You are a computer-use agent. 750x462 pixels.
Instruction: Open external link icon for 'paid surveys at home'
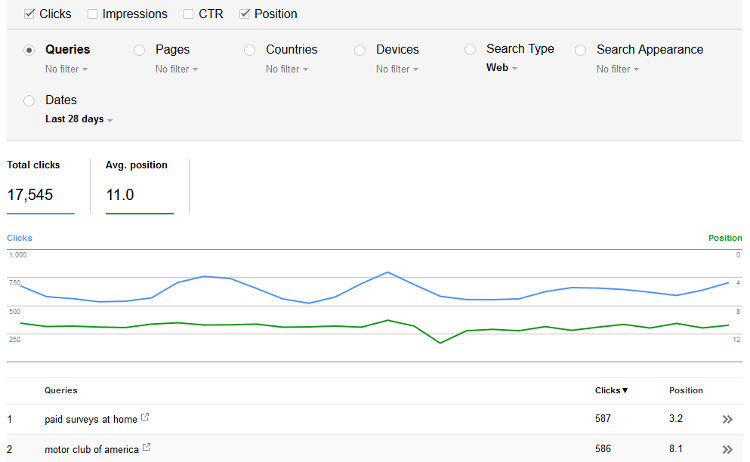click(145, 418)
